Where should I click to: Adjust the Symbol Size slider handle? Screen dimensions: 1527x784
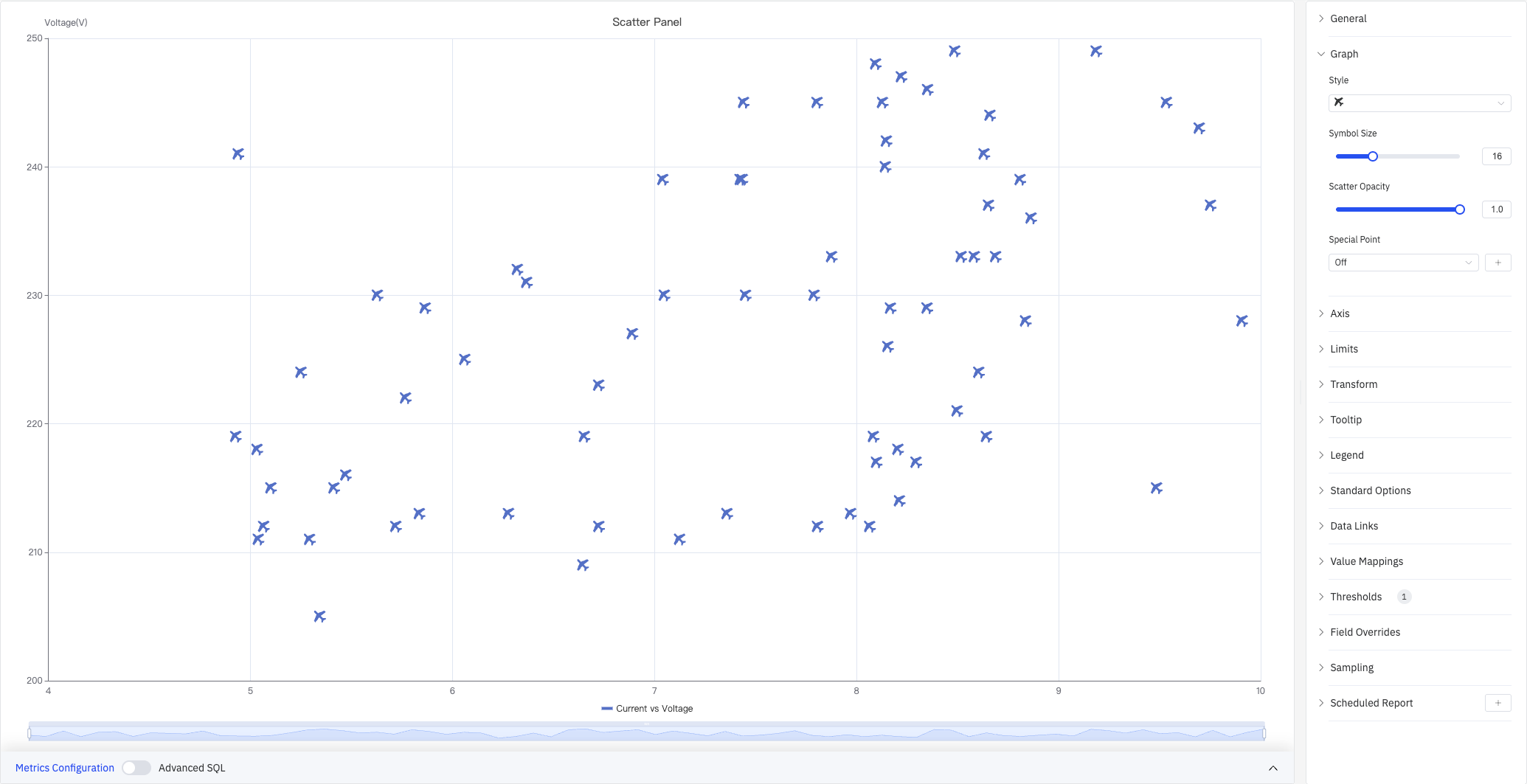point(1372,156)
